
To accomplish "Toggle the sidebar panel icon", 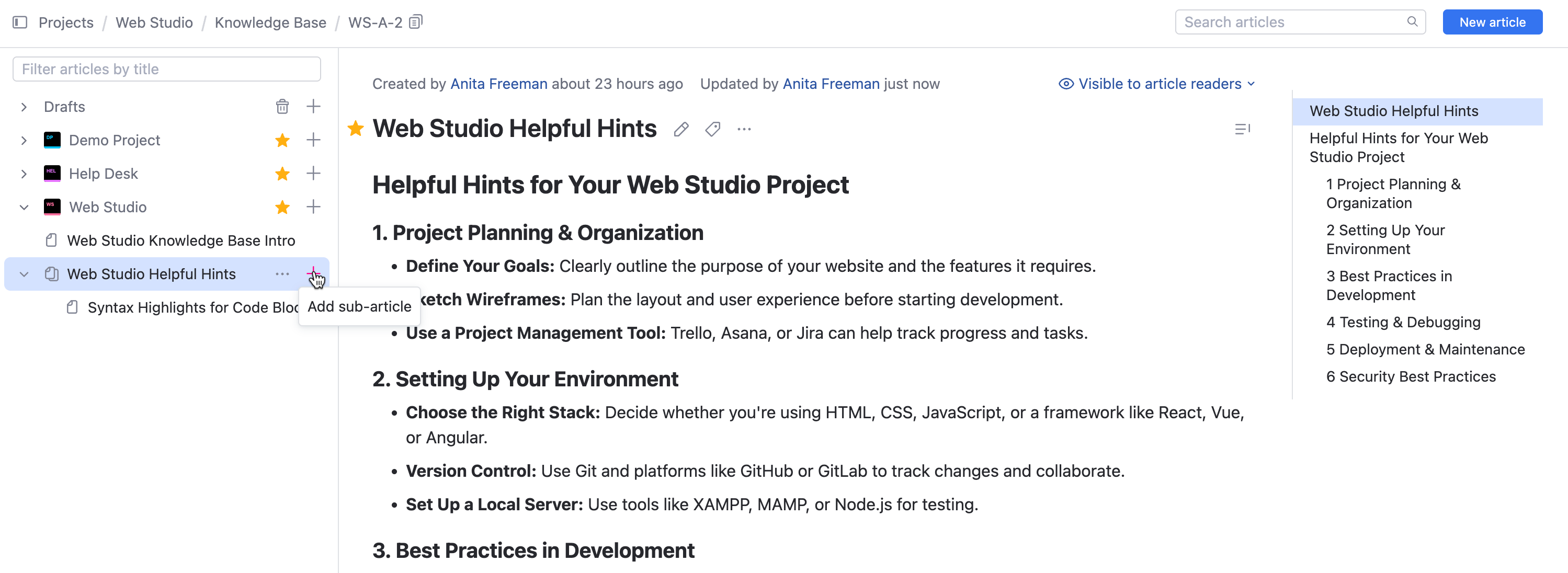I will [x=19, y=22].
